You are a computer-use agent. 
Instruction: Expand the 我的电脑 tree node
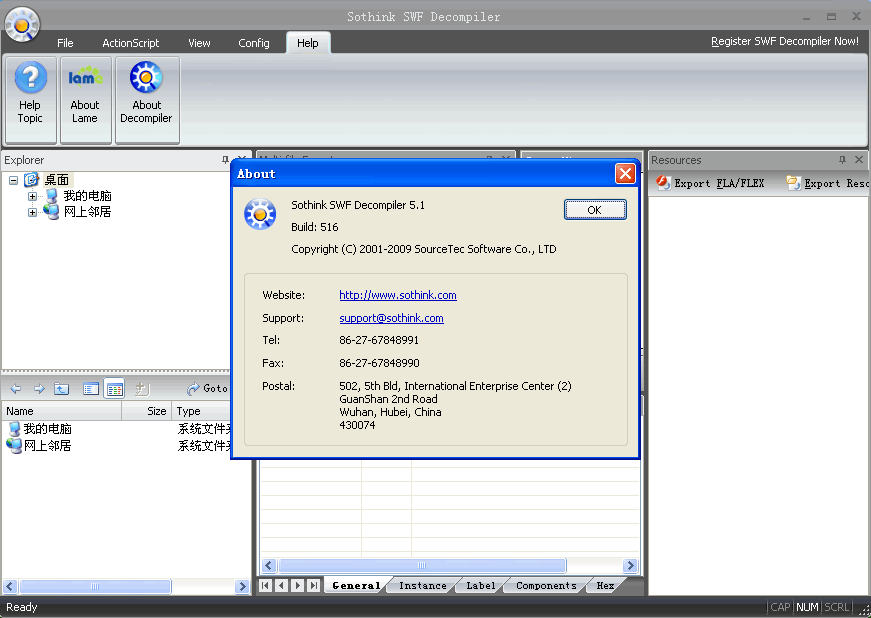point(32,196)
